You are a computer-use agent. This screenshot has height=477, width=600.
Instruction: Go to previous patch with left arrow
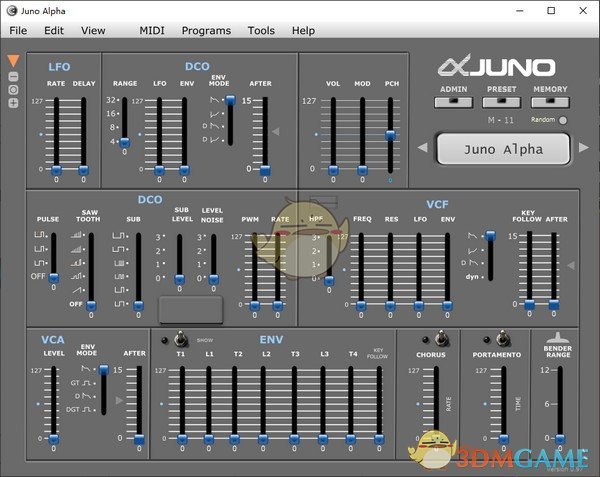422,150
